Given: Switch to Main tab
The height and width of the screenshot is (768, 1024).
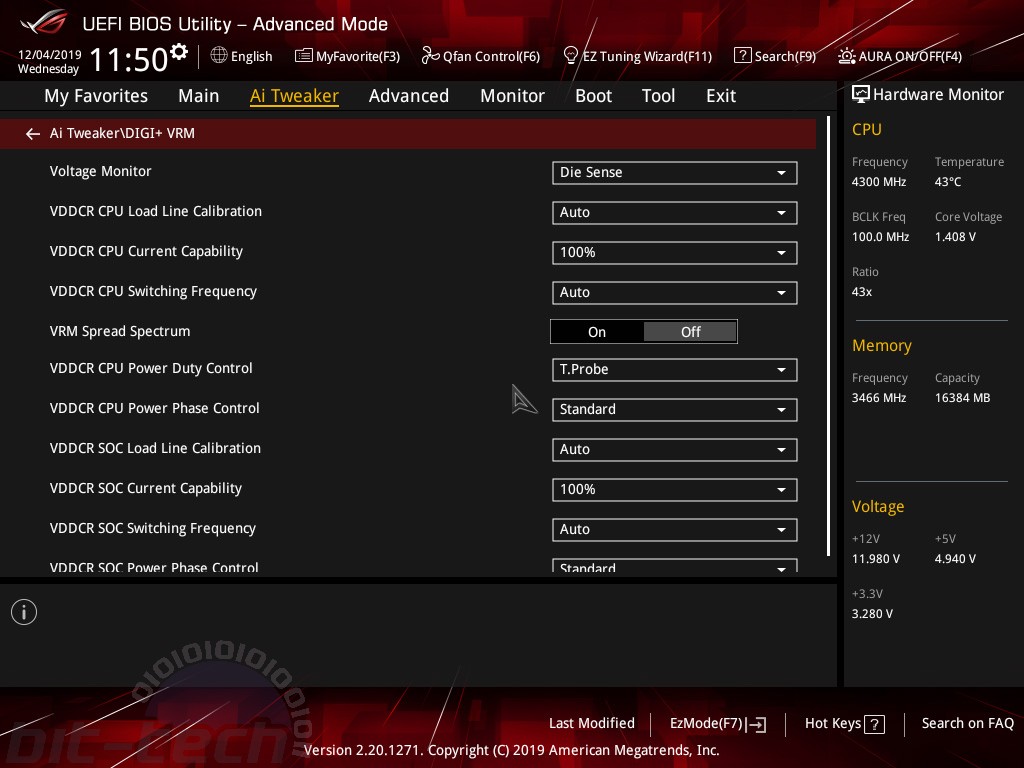Looking at the screenshot, I should click(199, 96).
